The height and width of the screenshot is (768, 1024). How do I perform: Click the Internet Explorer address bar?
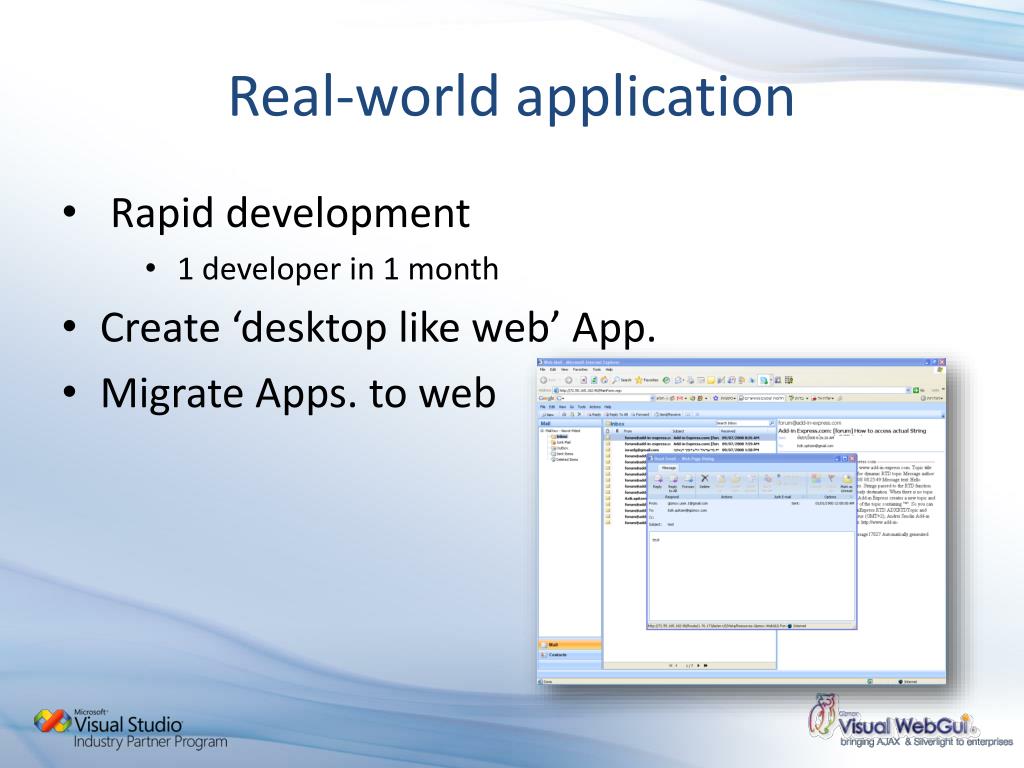(730, 391)
